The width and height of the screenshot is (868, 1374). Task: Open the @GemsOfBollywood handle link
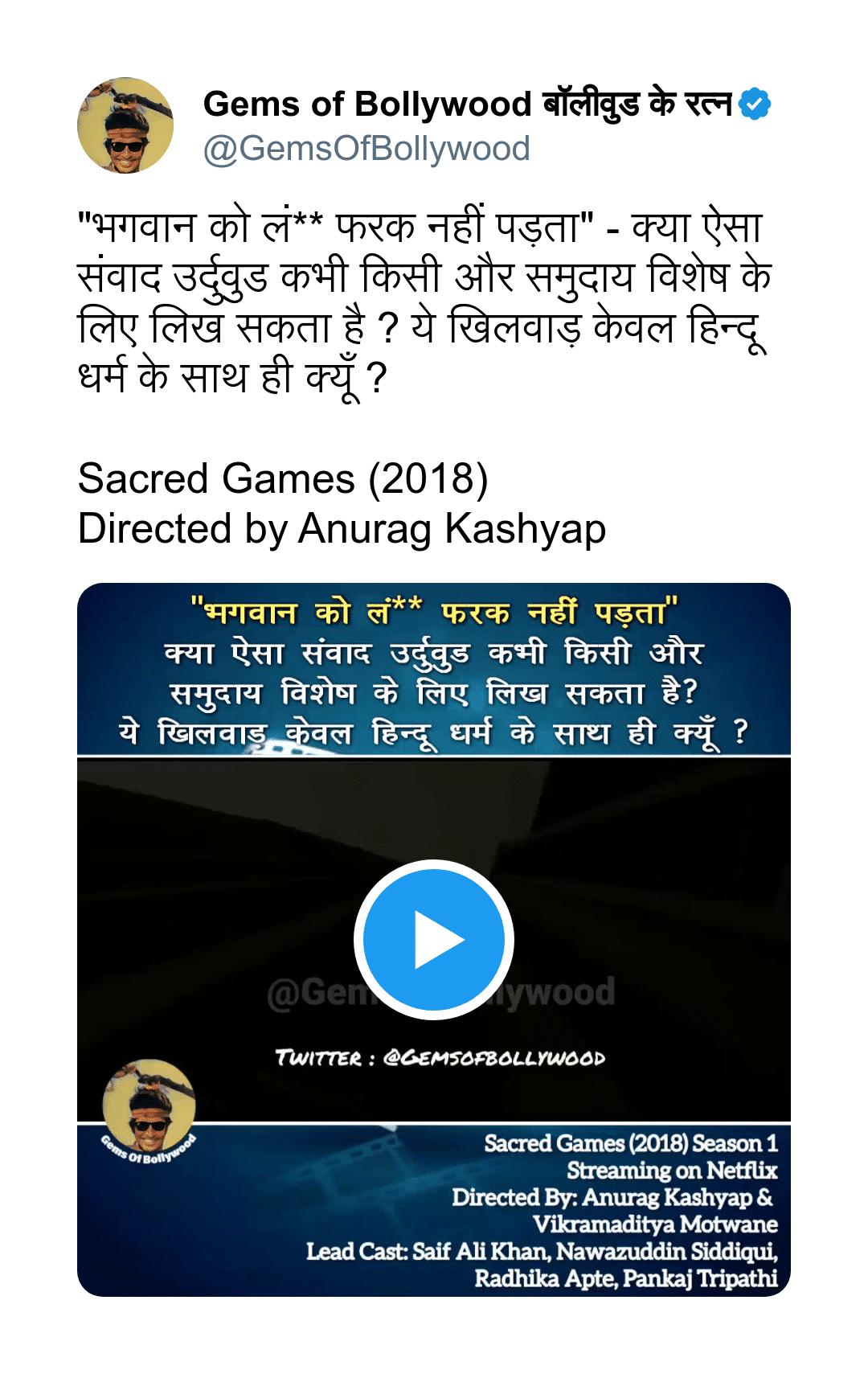coord(366,149)
